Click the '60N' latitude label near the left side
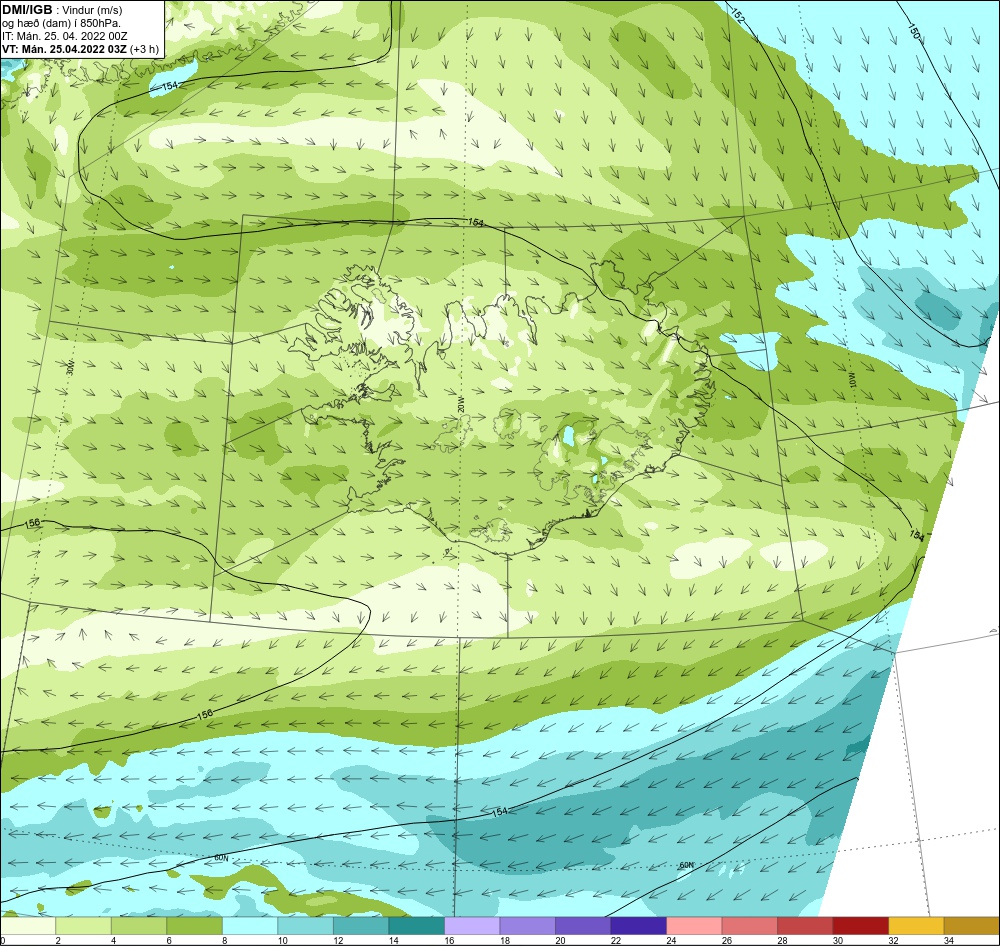The height and width of the screenshot is (946, 1000). (221, 858)
